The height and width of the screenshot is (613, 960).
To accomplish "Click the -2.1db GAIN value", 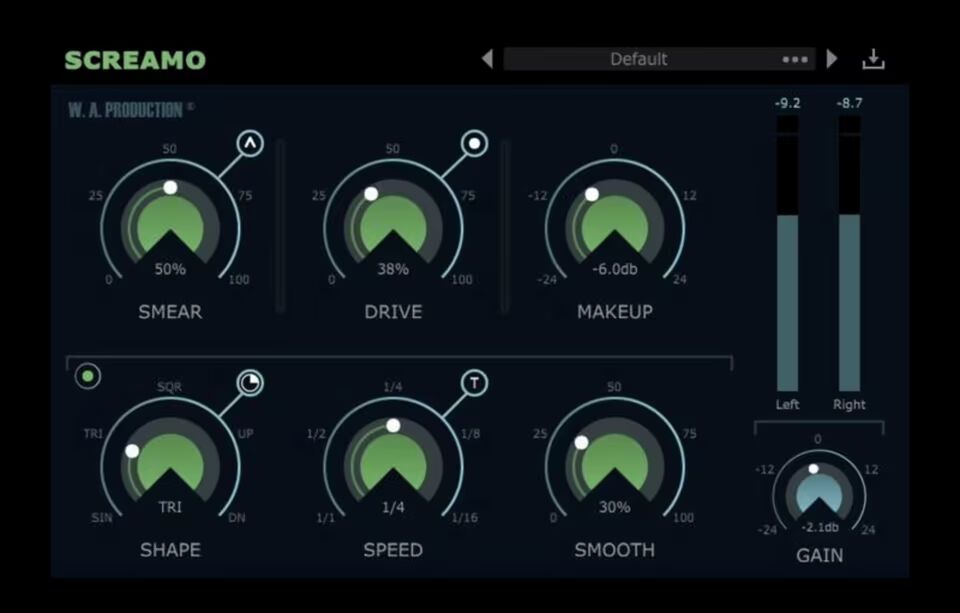I will coord(820,527).
